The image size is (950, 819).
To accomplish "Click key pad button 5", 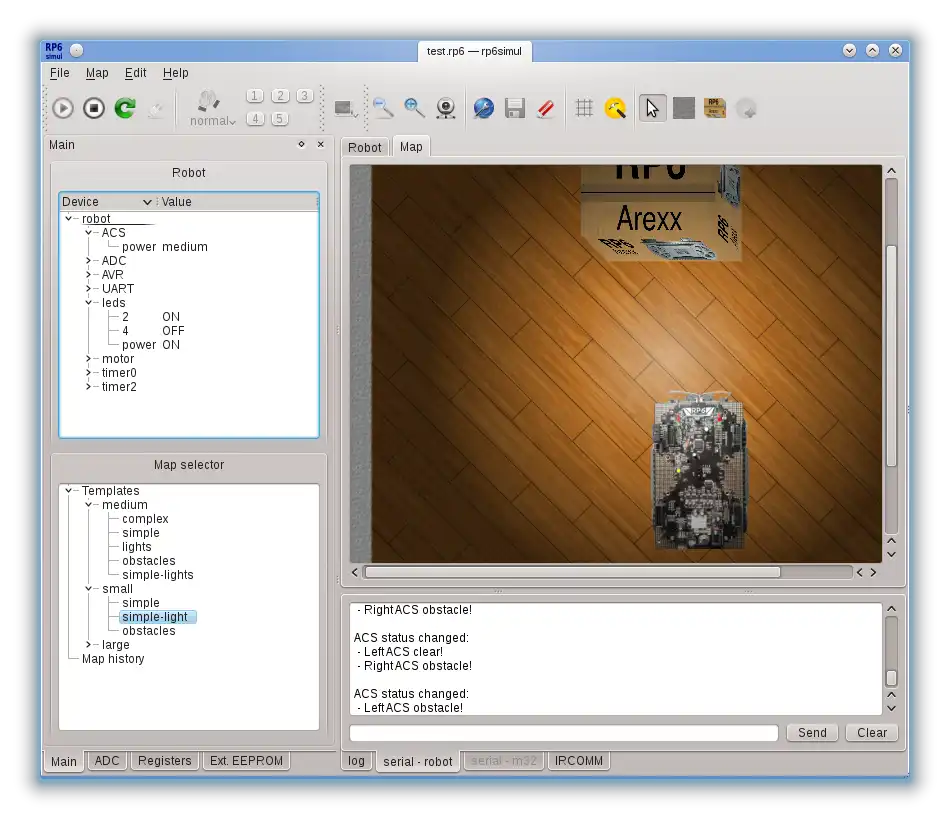I will coord(279,119).
